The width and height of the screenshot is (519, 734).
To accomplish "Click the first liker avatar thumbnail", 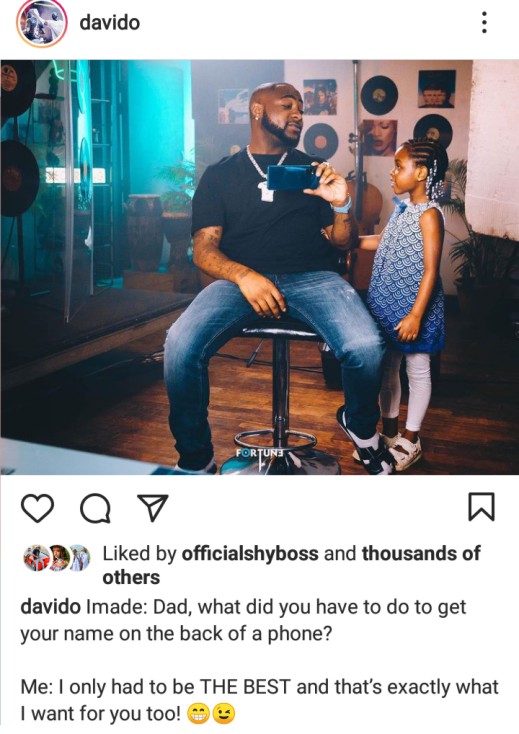I will click(37, 558).
